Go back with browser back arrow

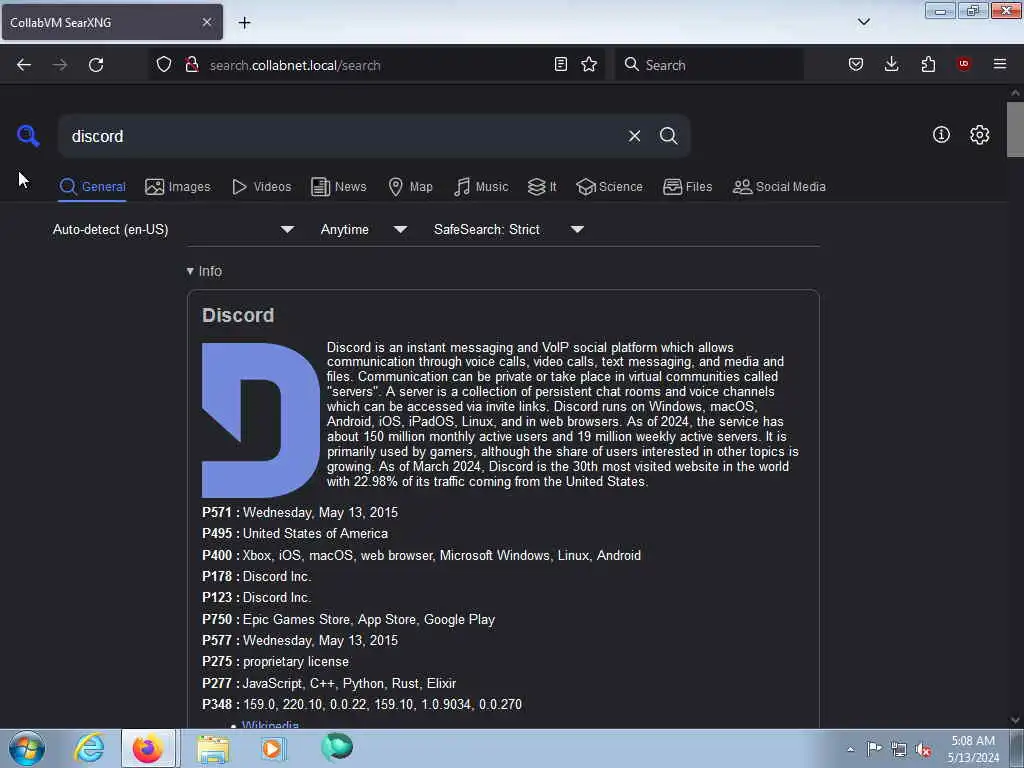tap(24, 65)
